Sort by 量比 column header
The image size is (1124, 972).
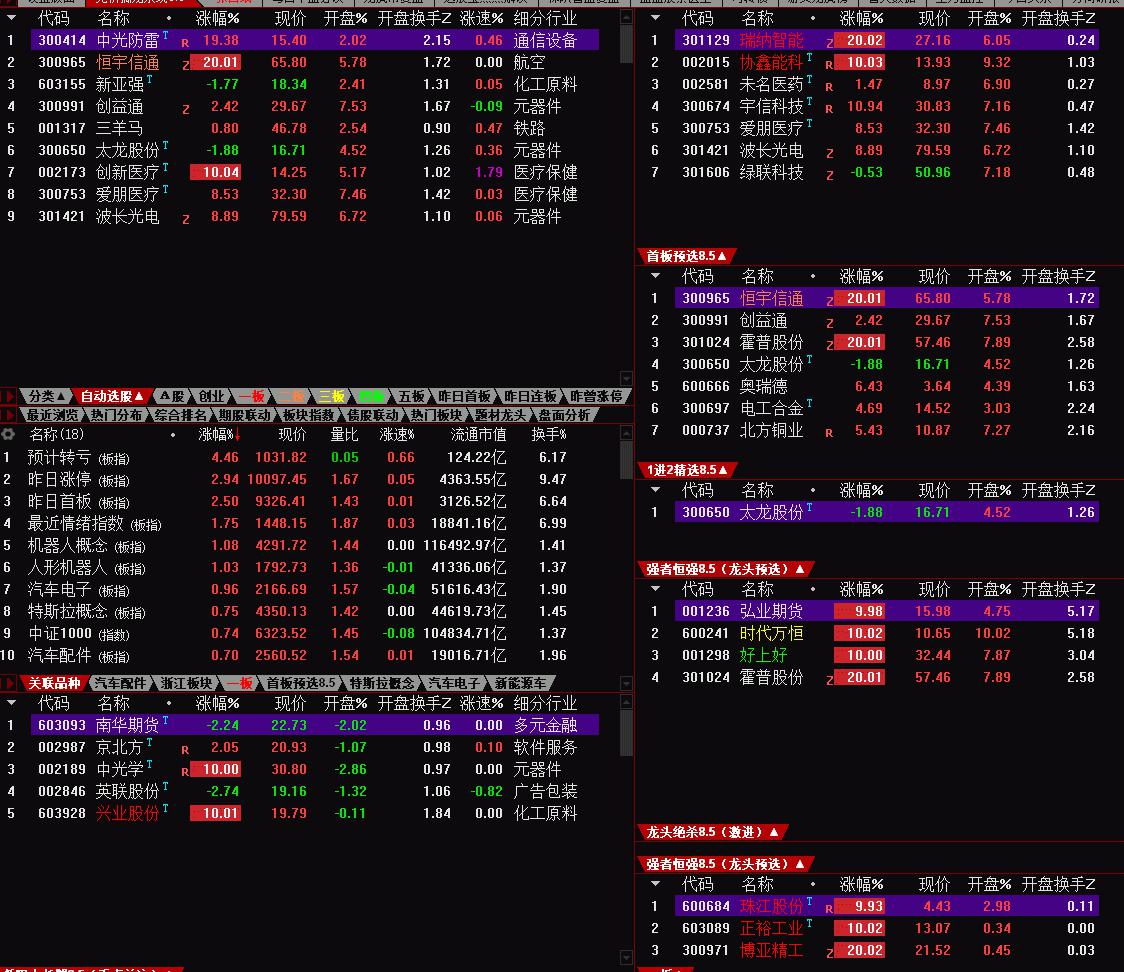pos(343,434)
